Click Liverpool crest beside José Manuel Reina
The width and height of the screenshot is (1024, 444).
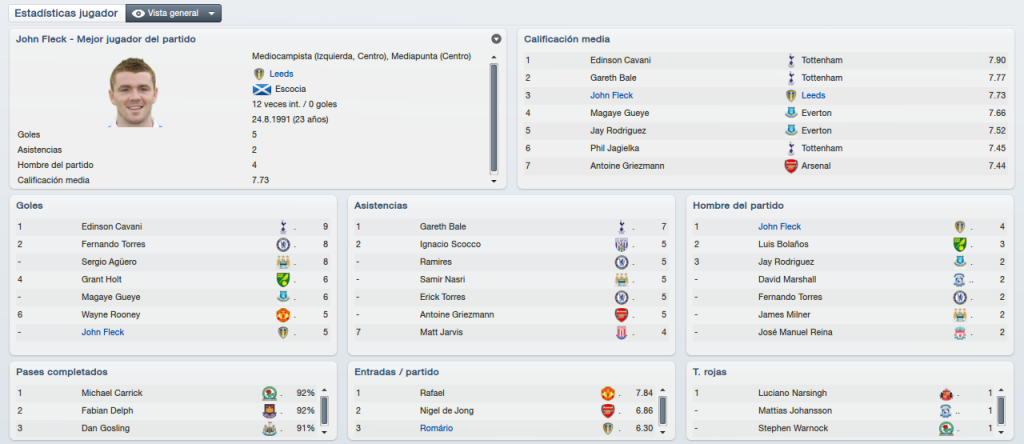(959, 332)
